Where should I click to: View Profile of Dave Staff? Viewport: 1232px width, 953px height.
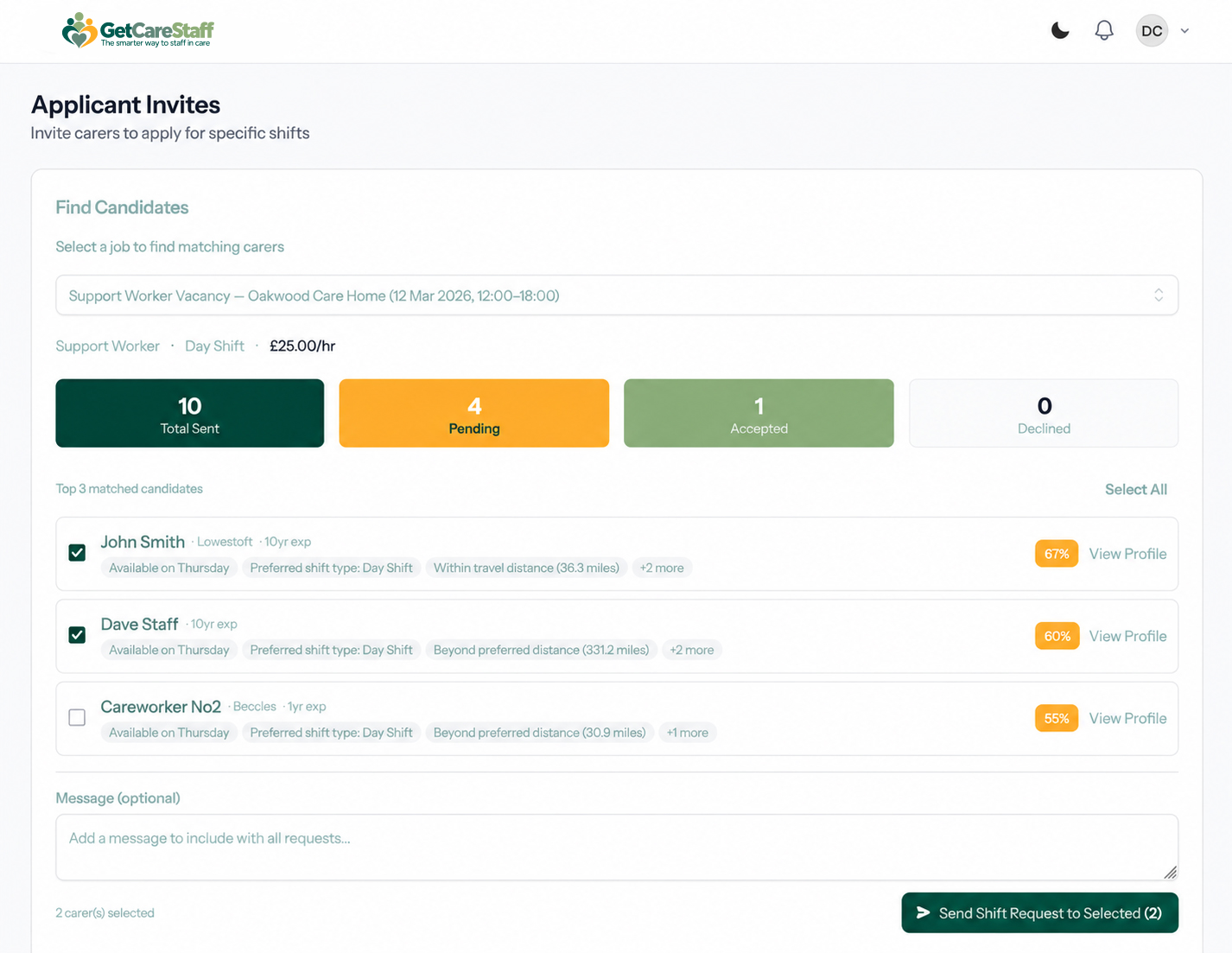(1127, 636)
